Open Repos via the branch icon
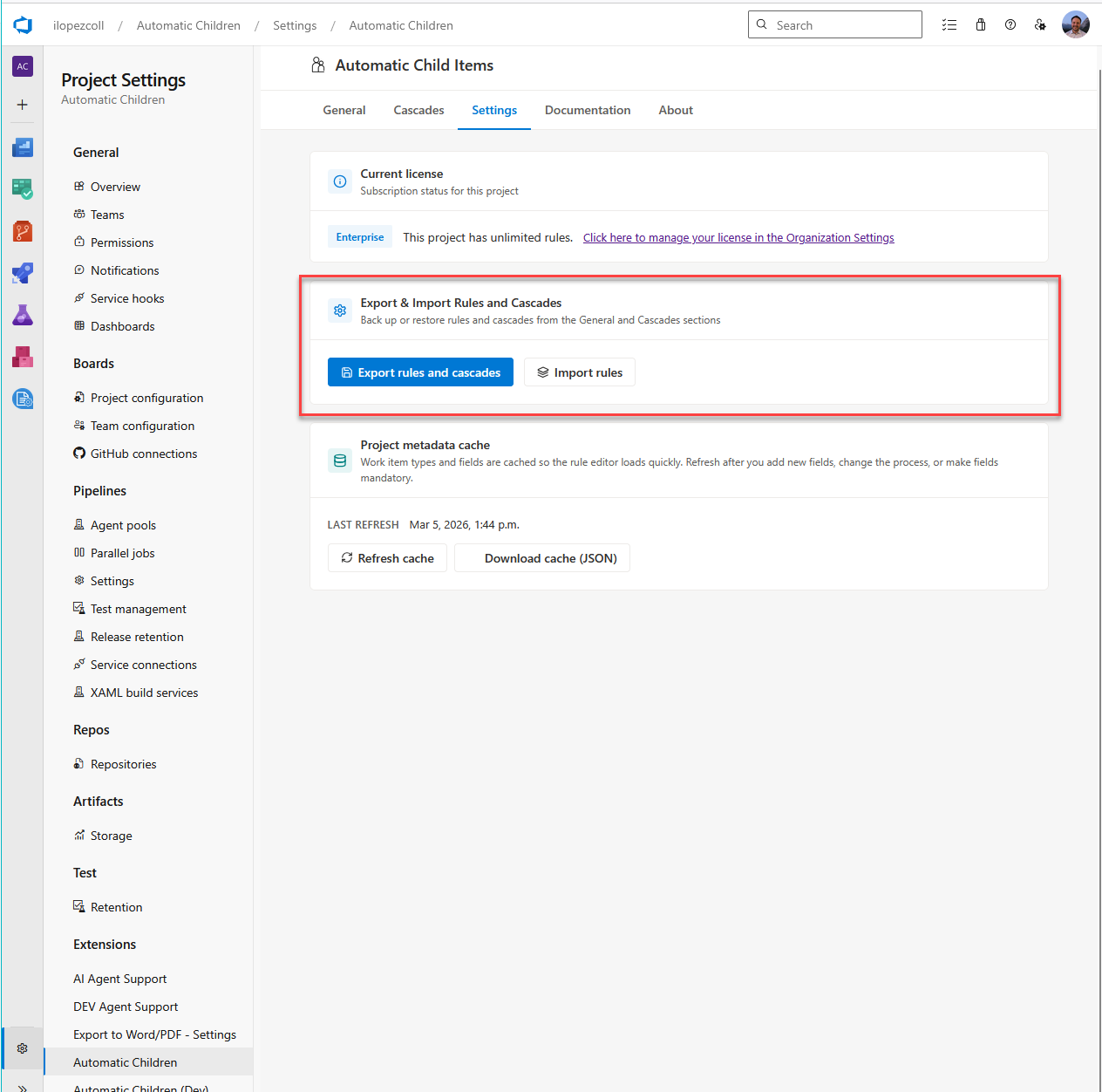The width and height of the screenshot is (1102, 1092). (x=22, y=231)
